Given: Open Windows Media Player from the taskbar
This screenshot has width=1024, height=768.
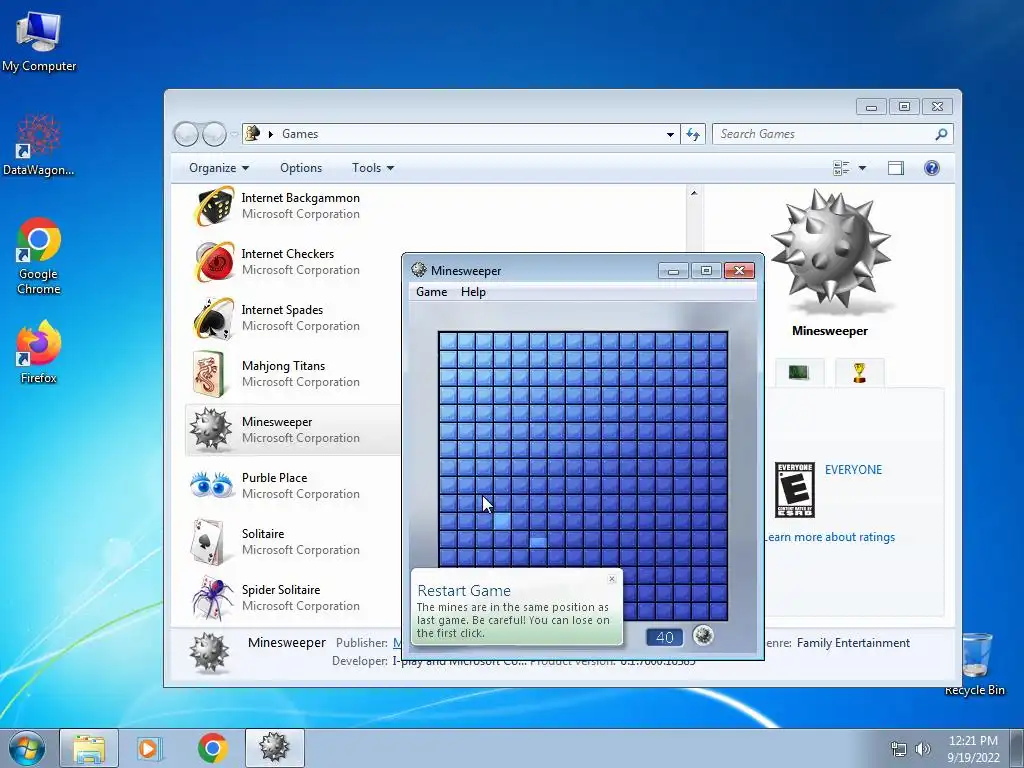Looking at the screenshot, I should click(150, 748).
